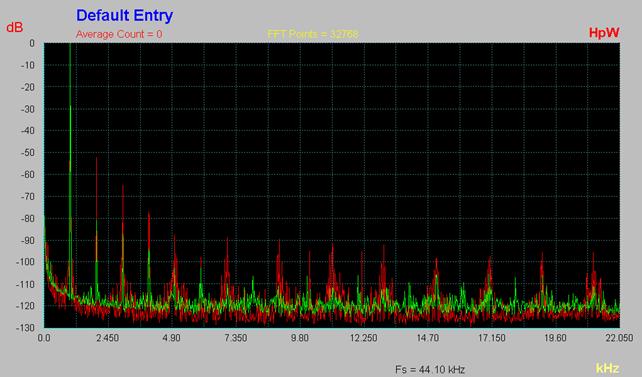Click the 9.80 frequency axis tick
The image size is (642, 377).
click(300, 338)
